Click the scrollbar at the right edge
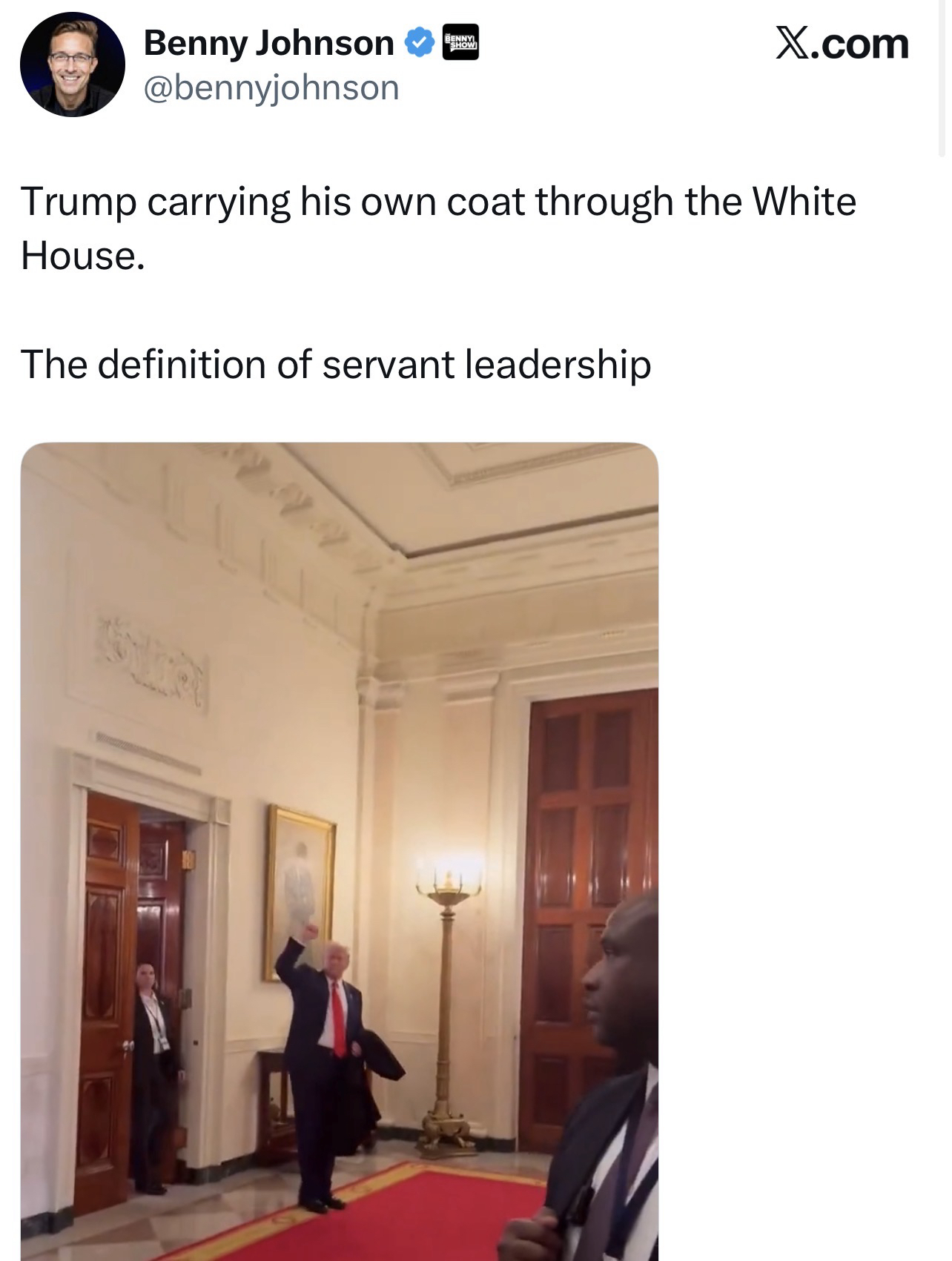952x1261 pixels. pyautogui.click(x=942, y=78)
